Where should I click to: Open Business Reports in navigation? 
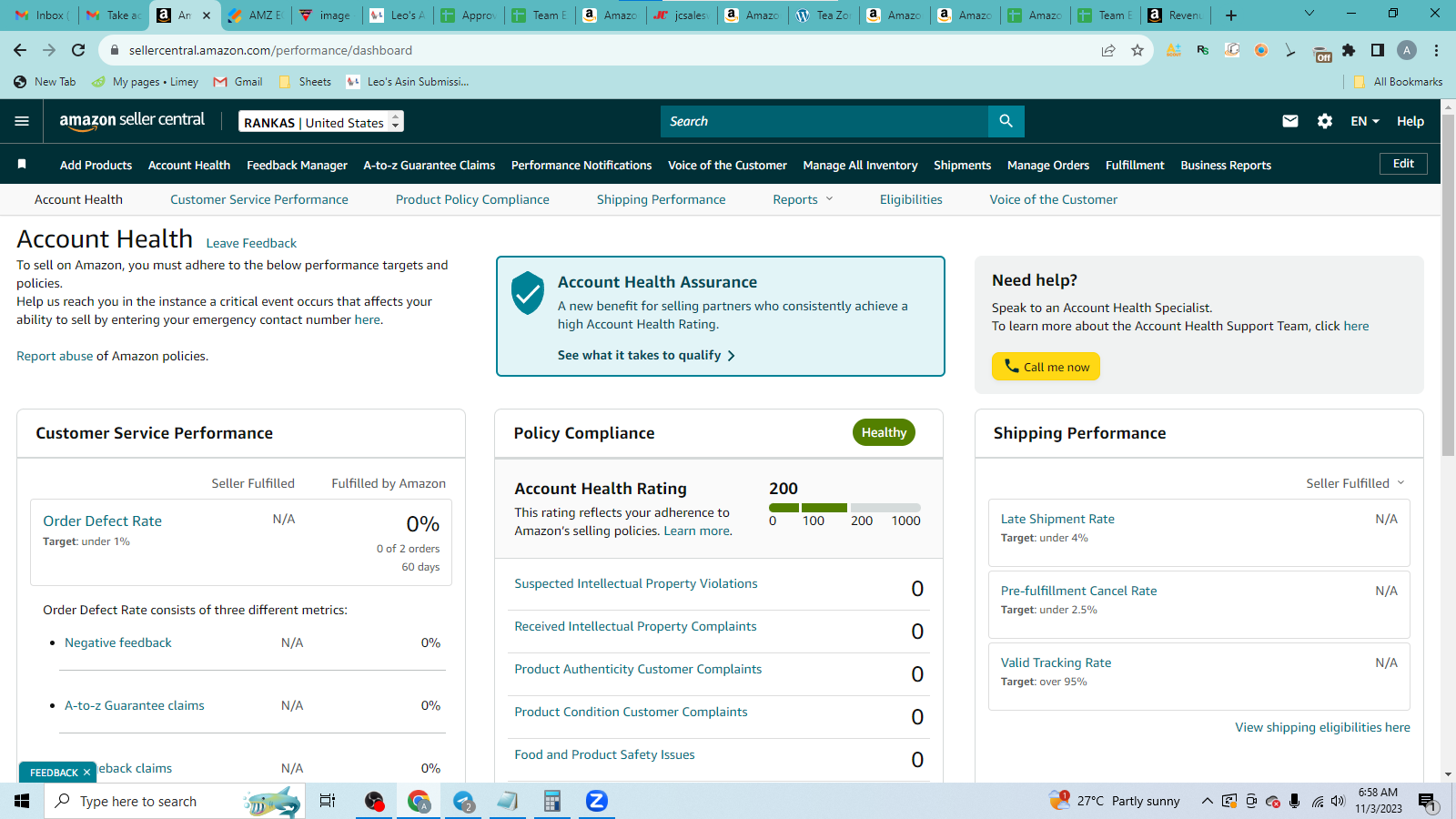click(1226, 165)
